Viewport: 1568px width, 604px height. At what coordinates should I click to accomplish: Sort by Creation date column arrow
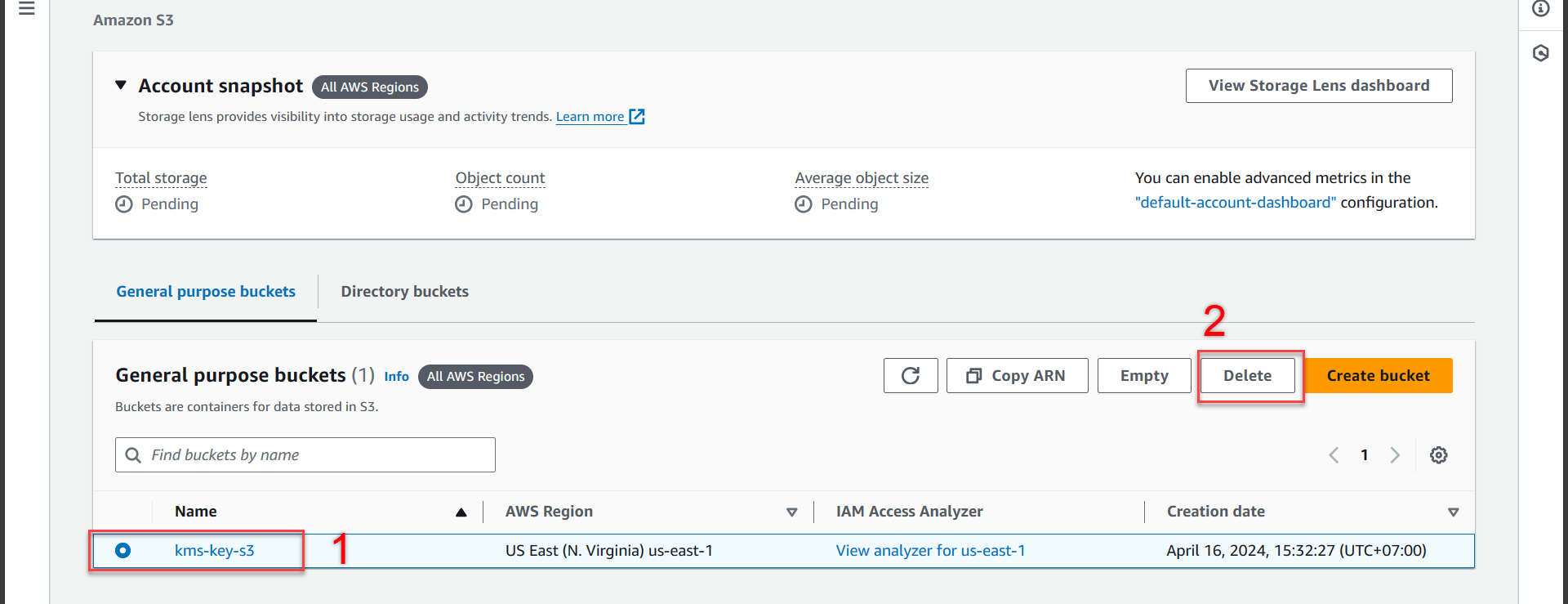click(x=1453, y=512)
